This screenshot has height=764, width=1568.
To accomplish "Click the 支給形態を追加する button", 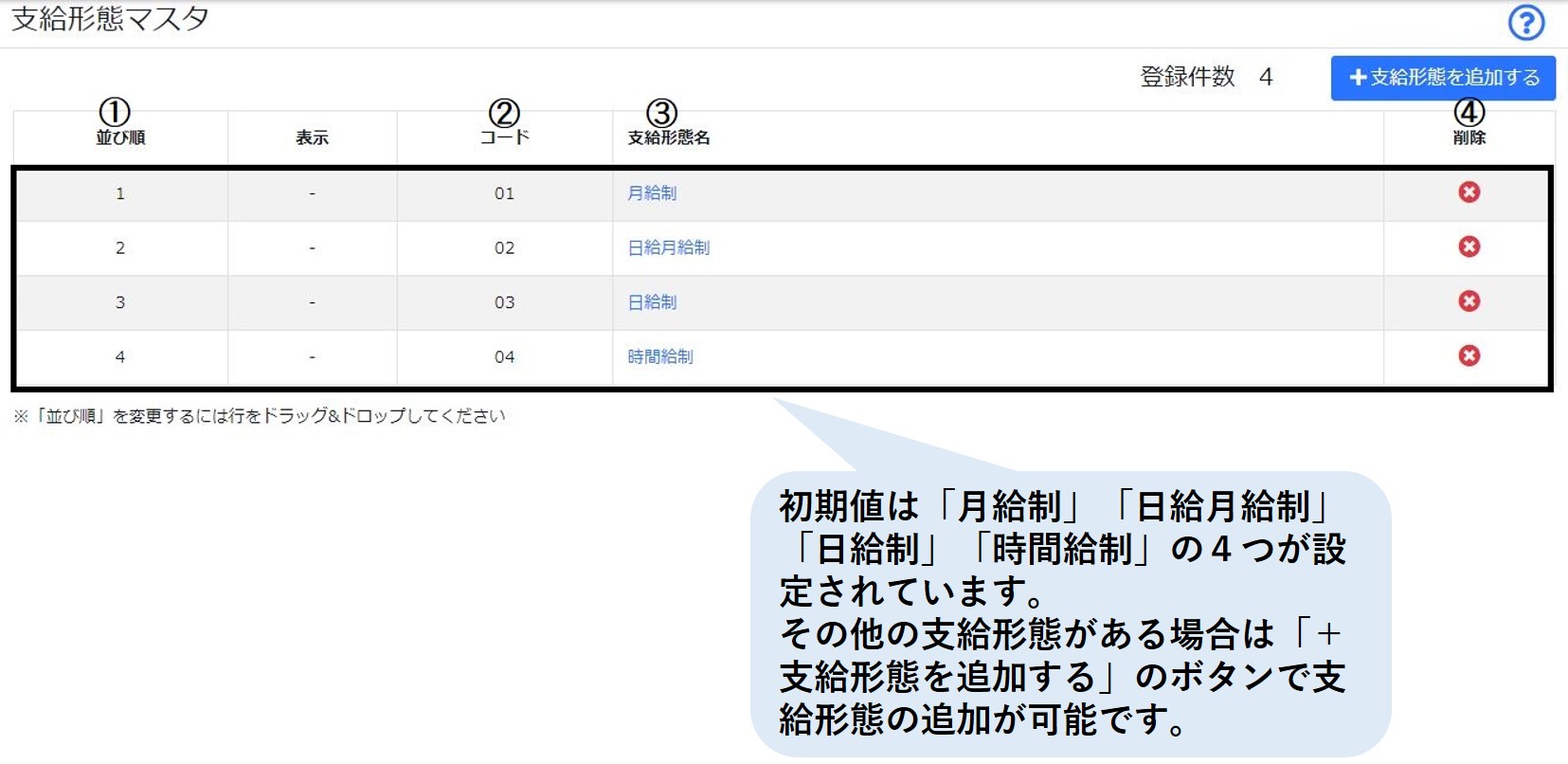I will point(1443,78).
